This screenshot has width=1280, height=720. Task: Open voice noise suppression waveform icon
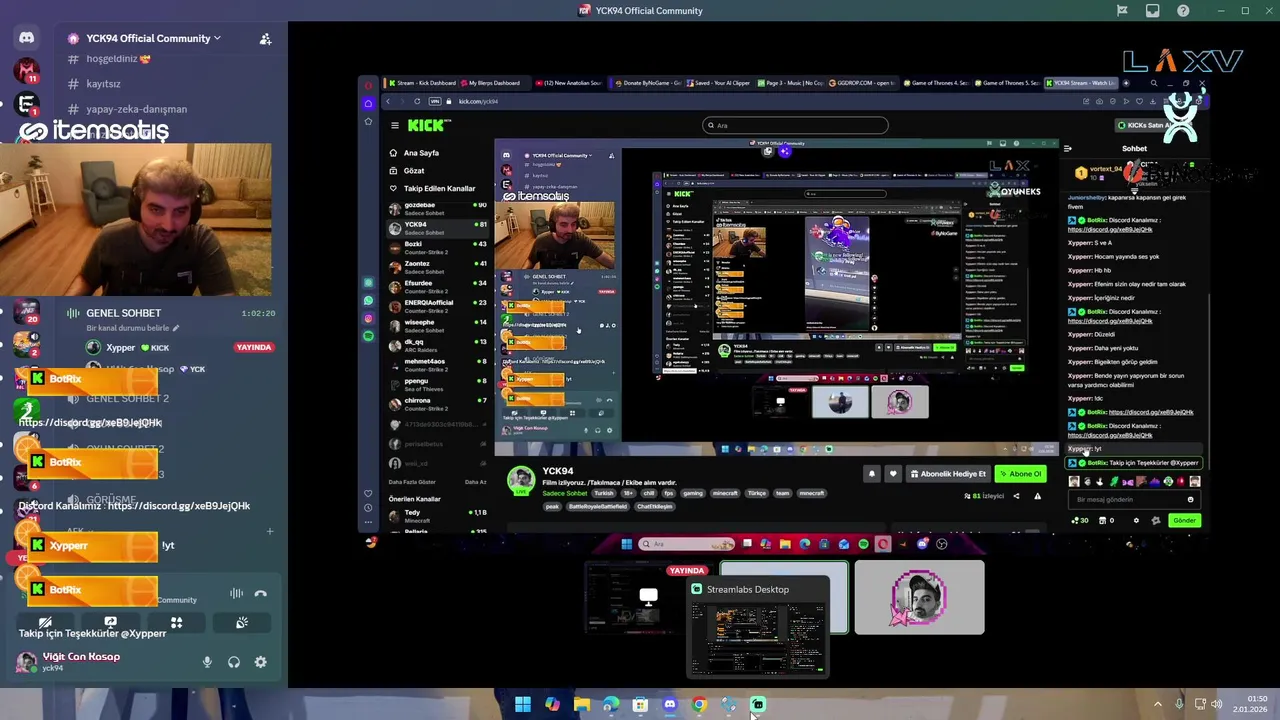pyautogui.click(x=237, y=593)
